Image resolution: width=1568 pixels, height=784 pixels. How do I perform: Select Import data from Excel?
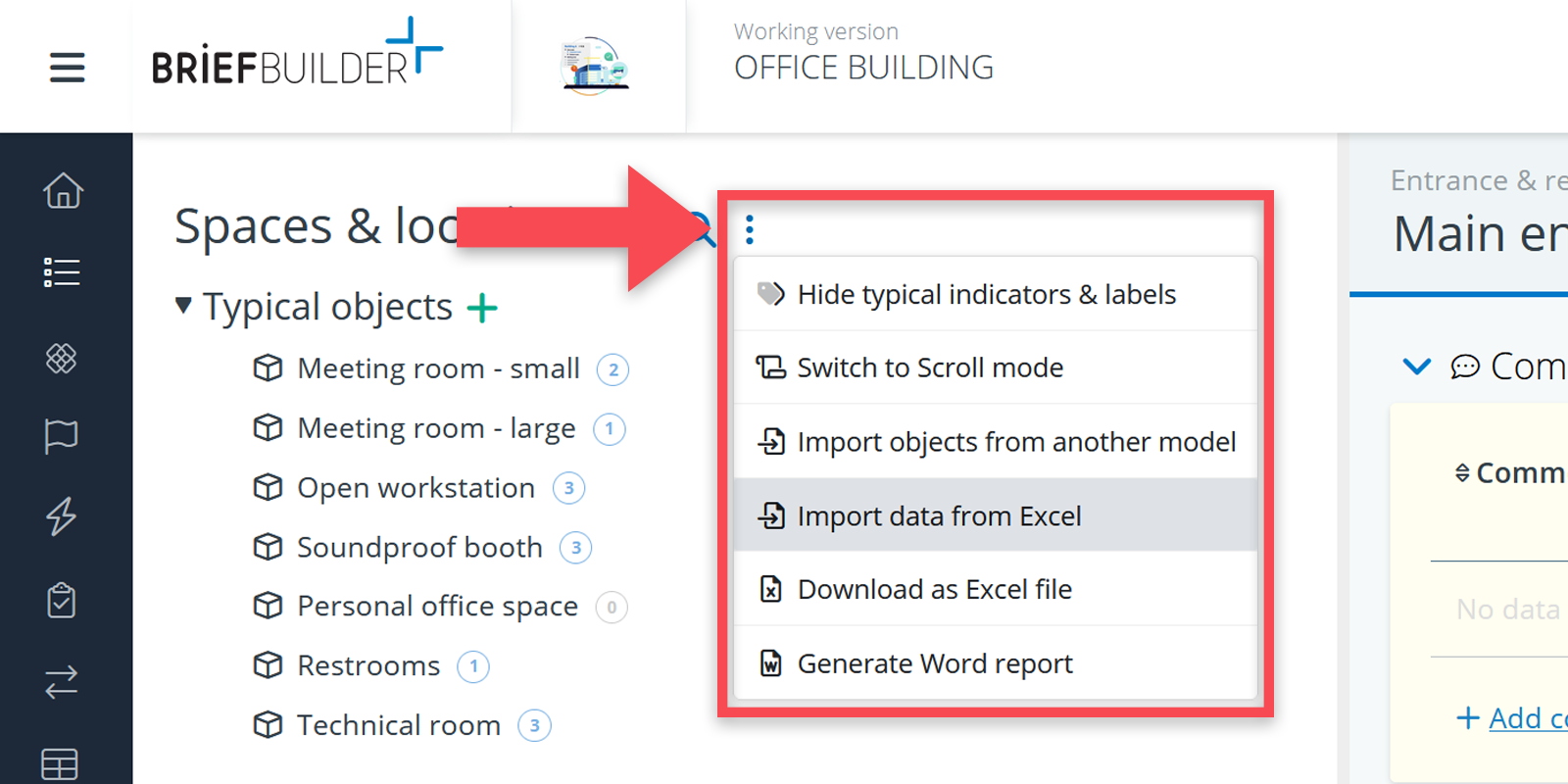tap(939, 515)
